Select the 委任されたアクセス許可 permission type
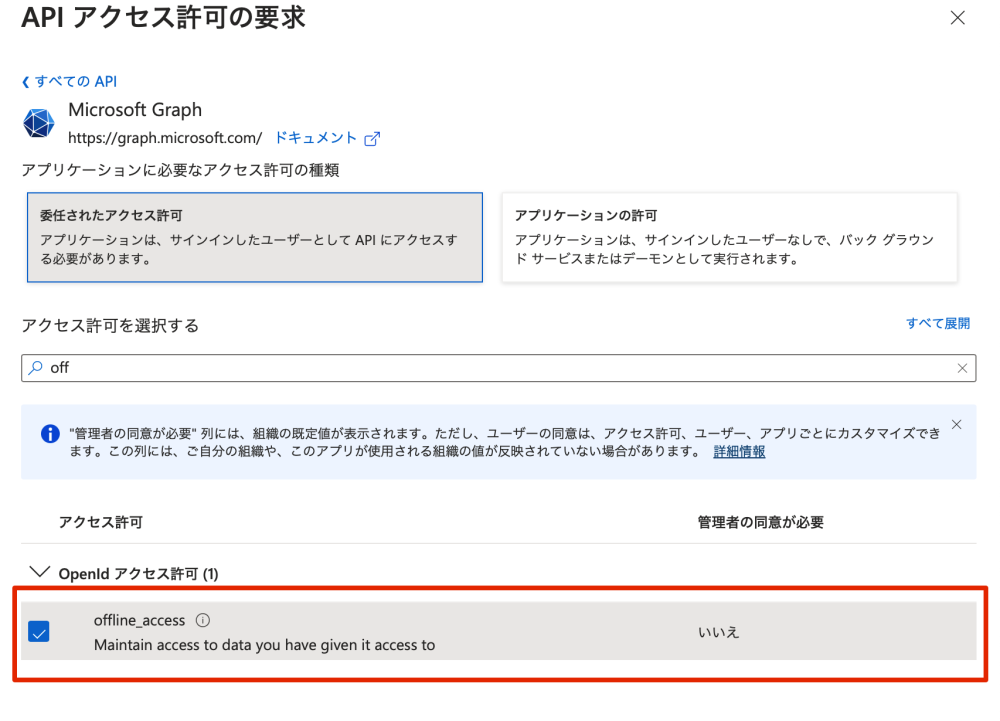The height and width of the screenshot is (721, 1000). (254, 238)
